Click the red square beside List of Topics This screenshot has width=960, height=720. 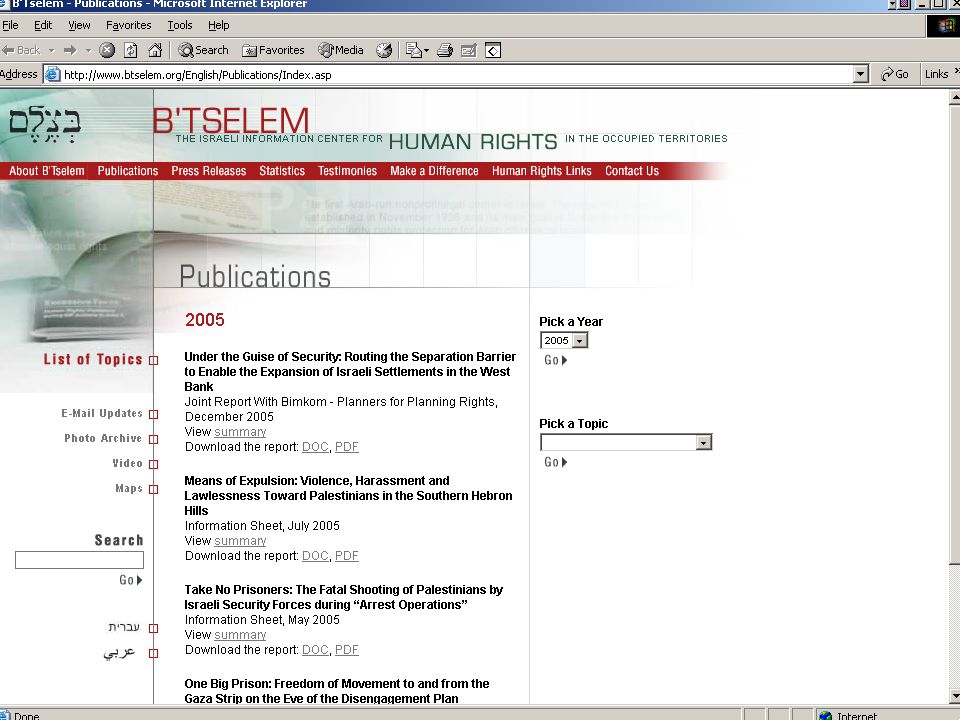[154, 361]
